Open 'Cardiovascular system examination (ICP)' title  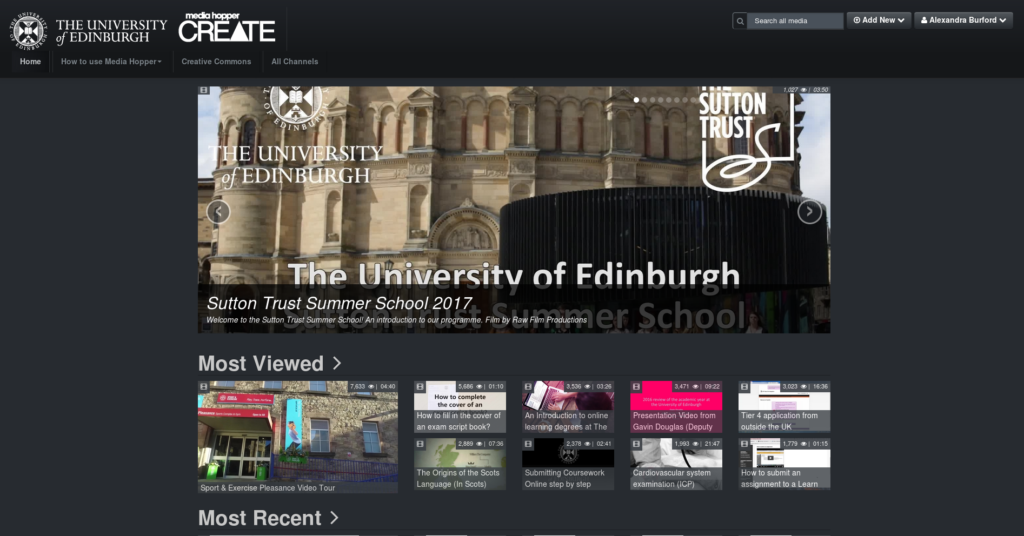click(x=671, y=479)
